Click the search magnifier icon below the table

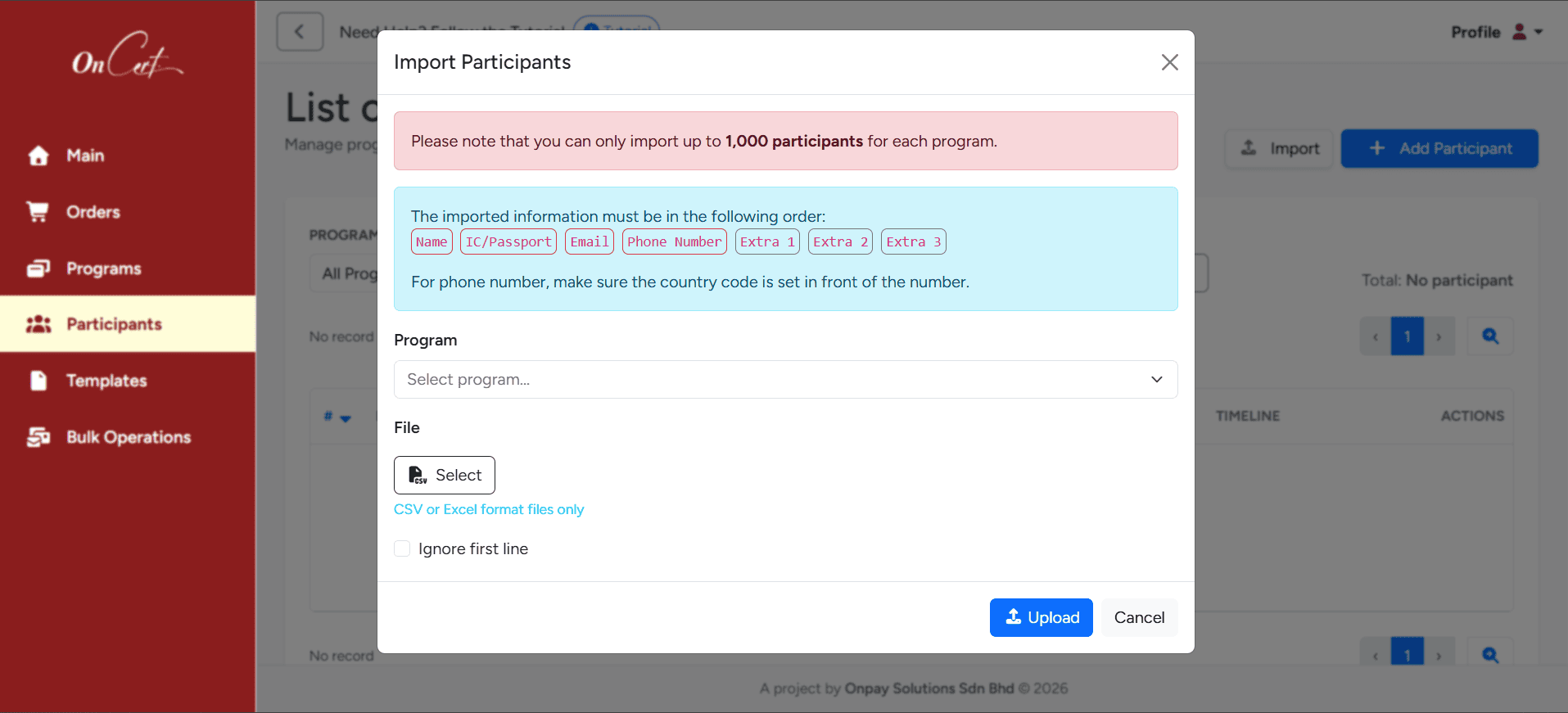(x=1490, y=655)
